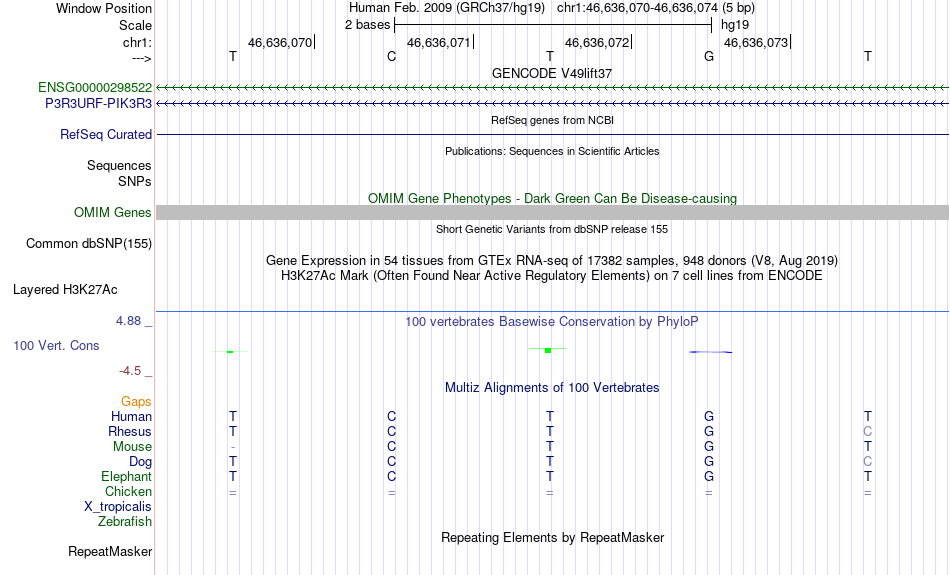
Task: Click the ---> sequence direction arrow label
Action: click(141, 58)
